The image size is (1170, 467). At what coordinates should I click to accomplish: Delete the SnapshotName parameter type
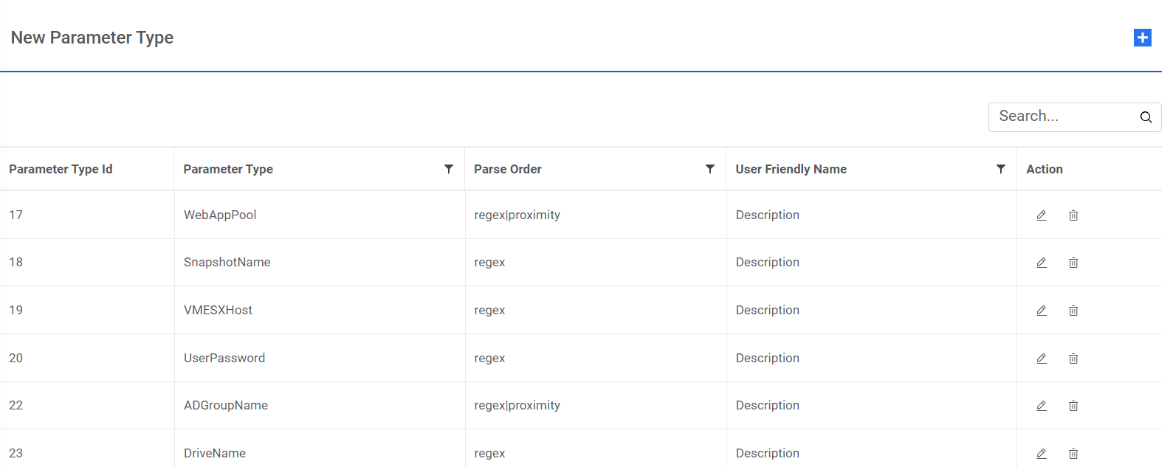1073,263
